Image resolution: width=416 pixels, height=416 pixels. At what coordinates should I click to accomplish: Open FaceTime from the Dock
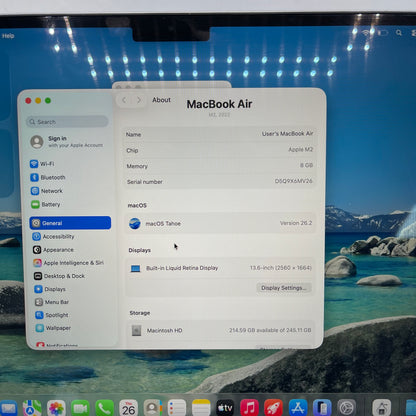click(x=80, y=408)
